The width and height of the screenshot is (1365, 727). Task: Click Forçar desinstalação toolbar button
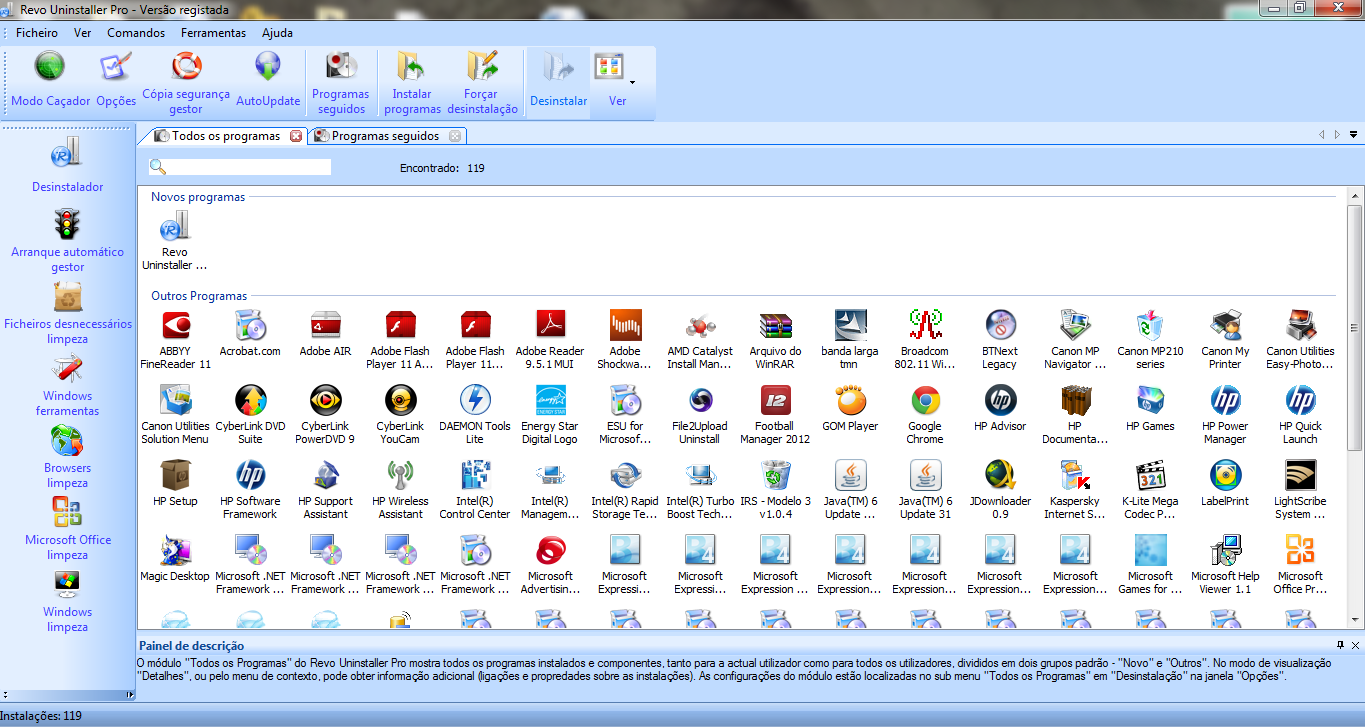(483, 83)
